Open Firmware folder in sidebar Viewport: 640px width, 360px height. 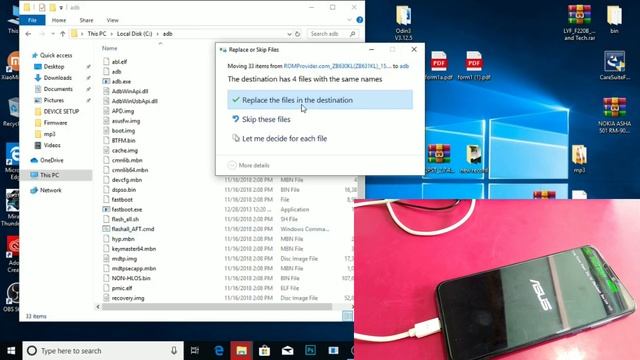(55, 122)
